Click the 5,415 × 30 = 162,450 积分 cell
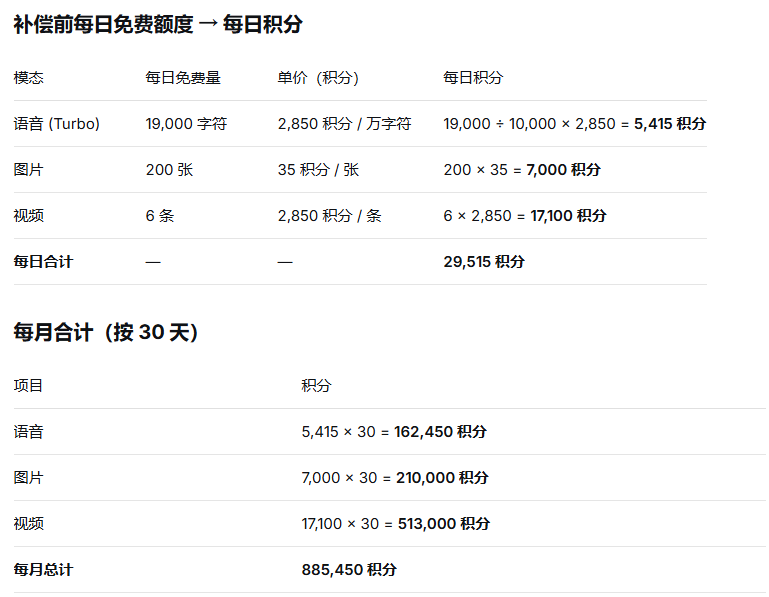The width and height of the screenshot is (769, 597). 394,432
